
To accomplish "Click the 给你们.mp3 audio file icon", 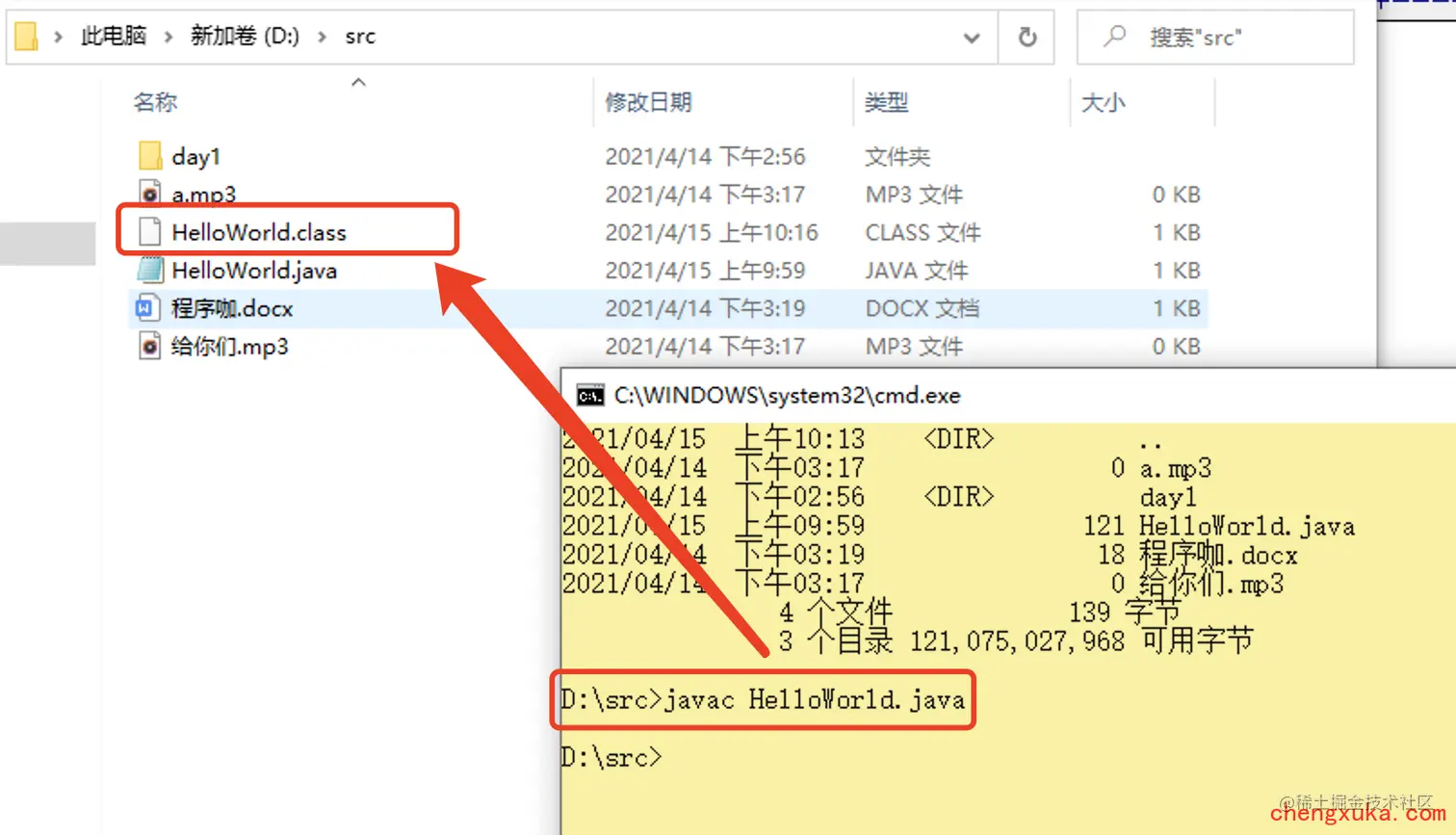I will tap(150, 346).
